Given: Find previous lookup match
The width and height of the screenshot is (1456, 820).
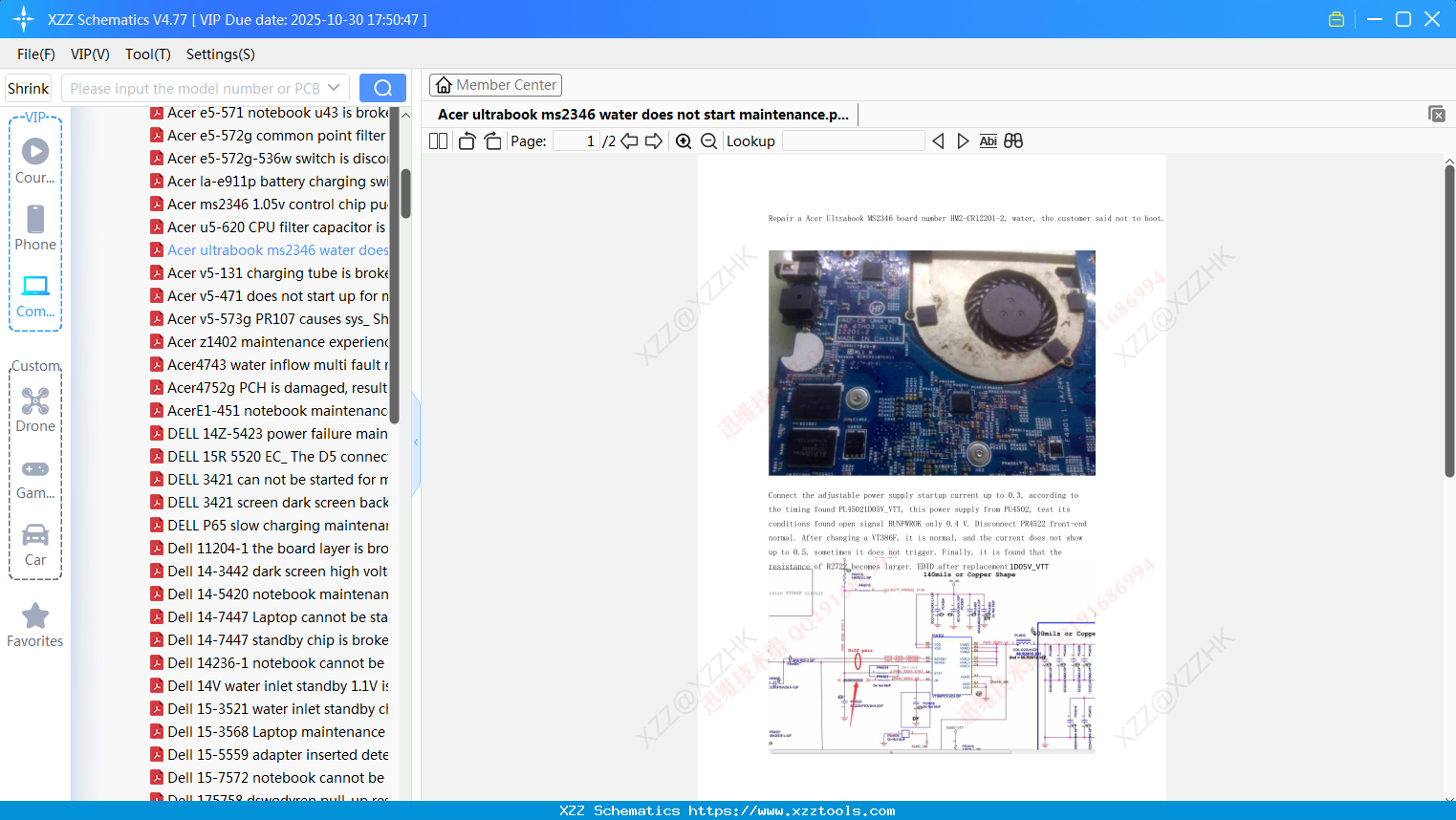Looking at the screenshot, I should coord(938,141).
